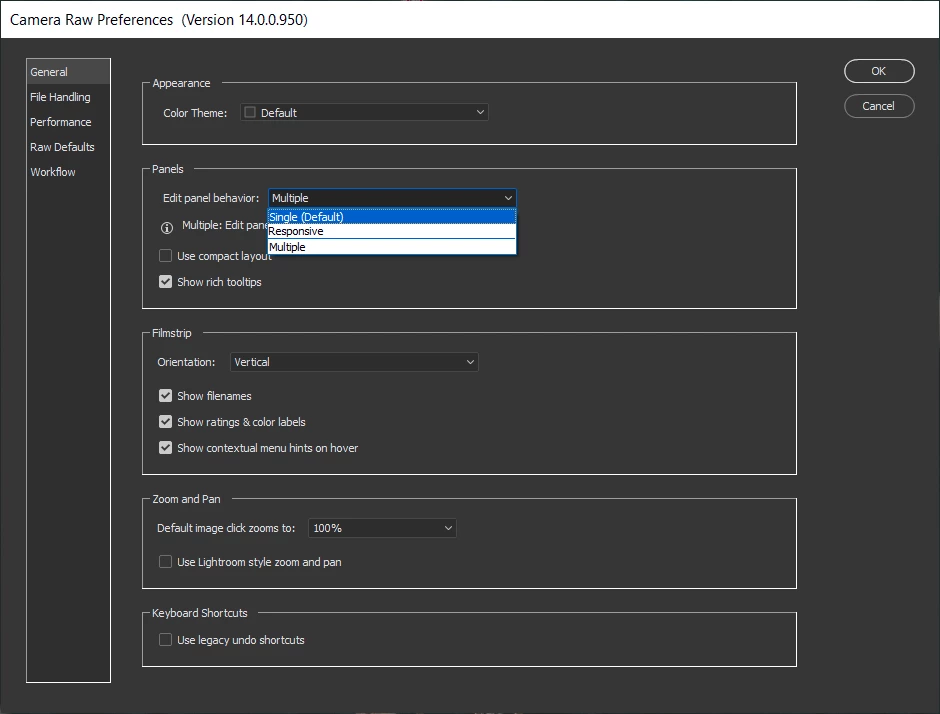Enable Use compact layout checkbox
Viewport: 940px width, 714px height.
165,256
